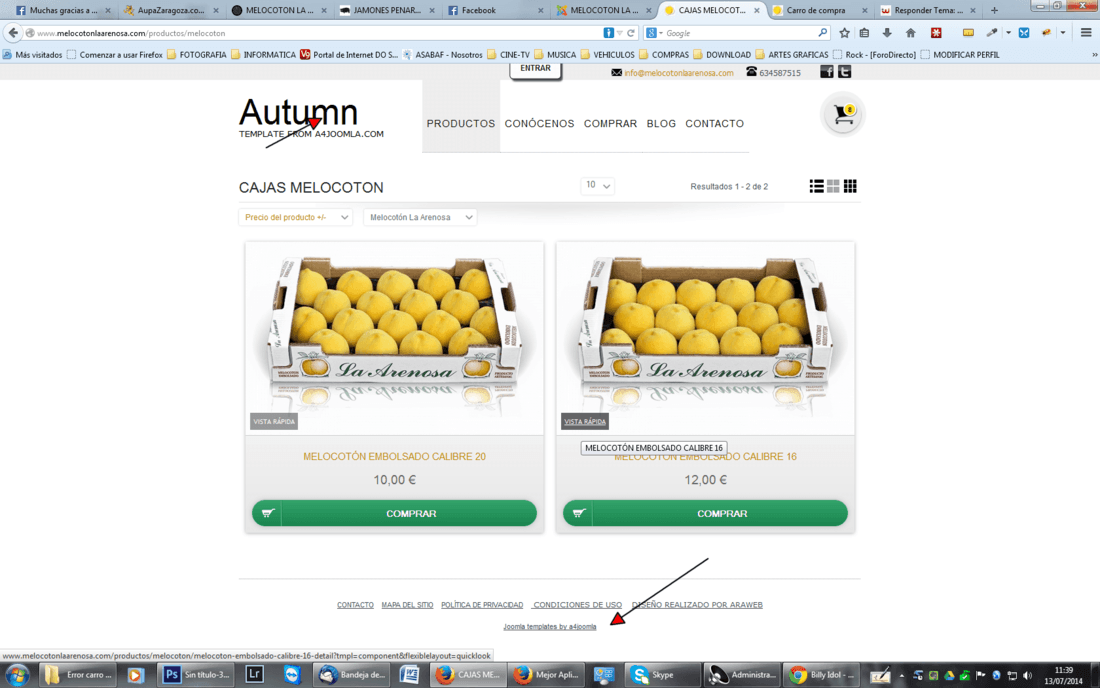Open TeamViewer from the taskbar

click(x=292, y=675)
